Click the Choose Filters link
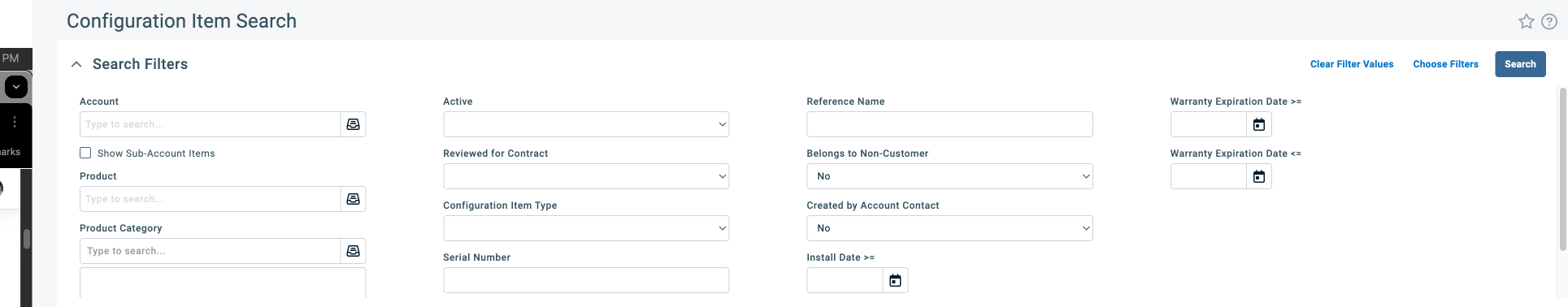1568x307 pixels. tap(1445, 64)
